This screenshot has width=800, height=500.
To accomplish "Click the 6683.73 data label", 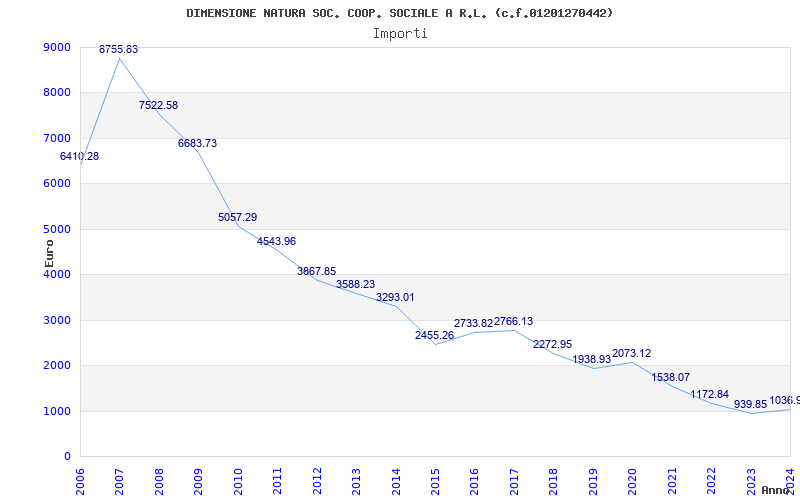I will 197,143.
